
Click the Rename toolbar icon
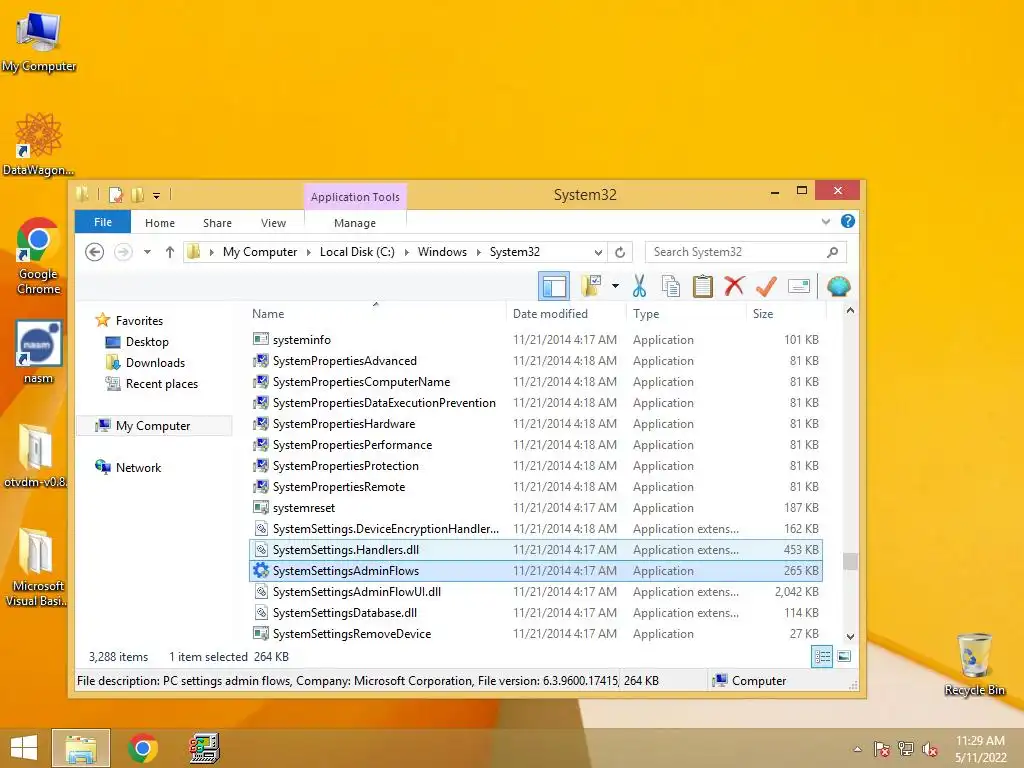pos(799,286)
